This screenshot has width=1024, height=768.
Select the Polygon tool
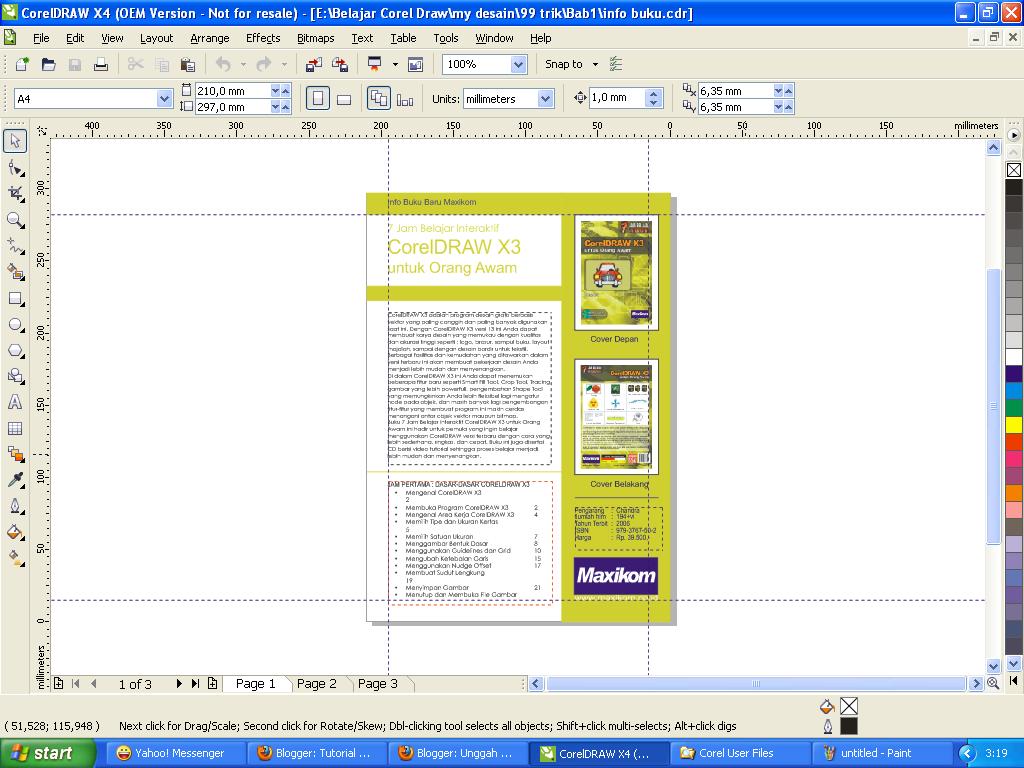point(15,351)
